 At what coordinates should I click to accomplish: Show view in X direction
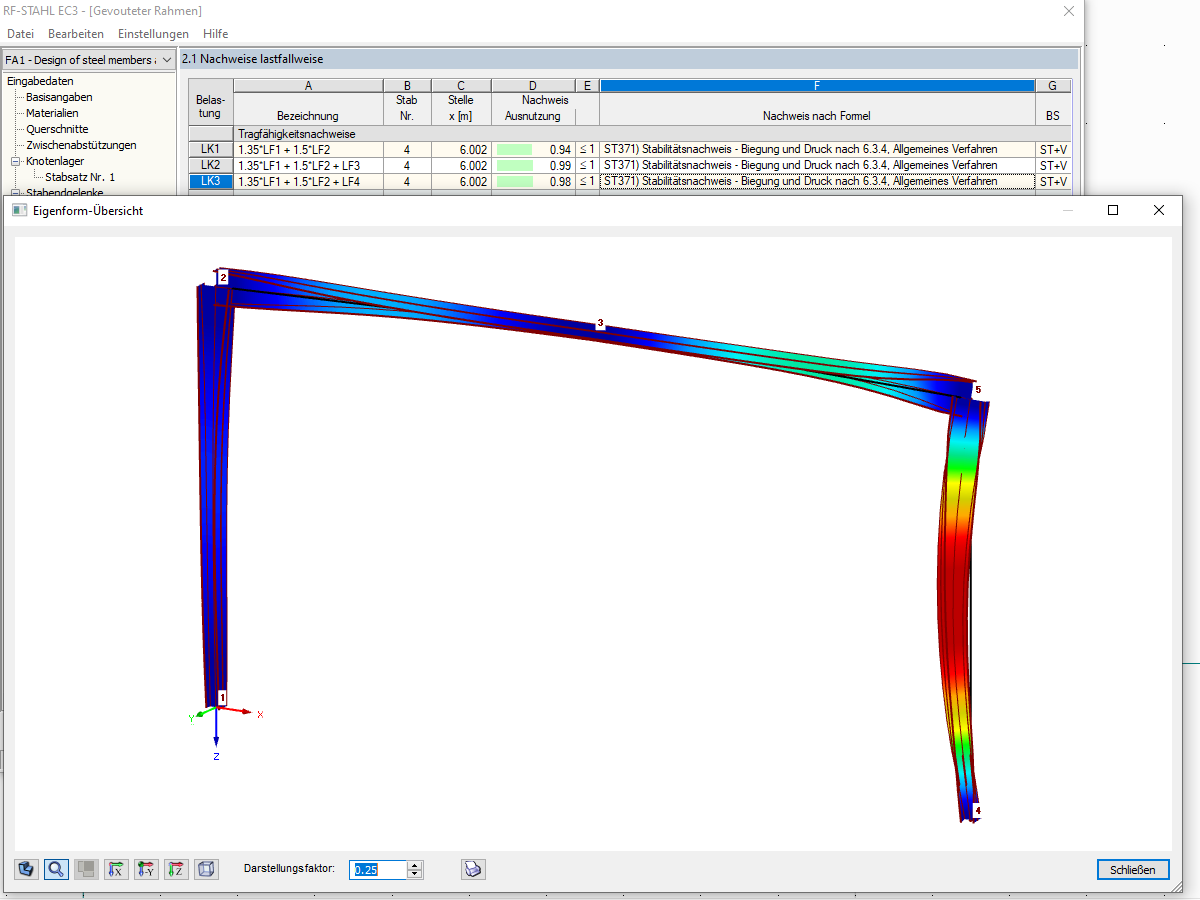click(117, 869)
